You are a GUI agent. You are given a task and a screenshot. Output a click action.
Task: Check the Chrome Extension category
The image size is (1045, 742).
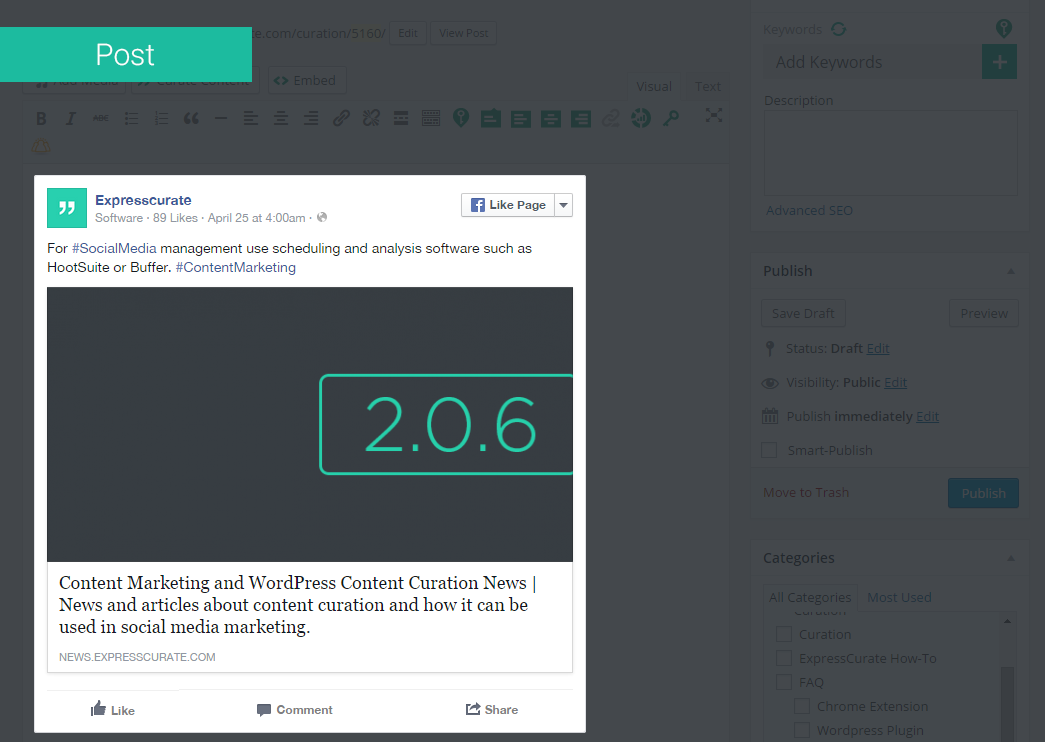802,706
